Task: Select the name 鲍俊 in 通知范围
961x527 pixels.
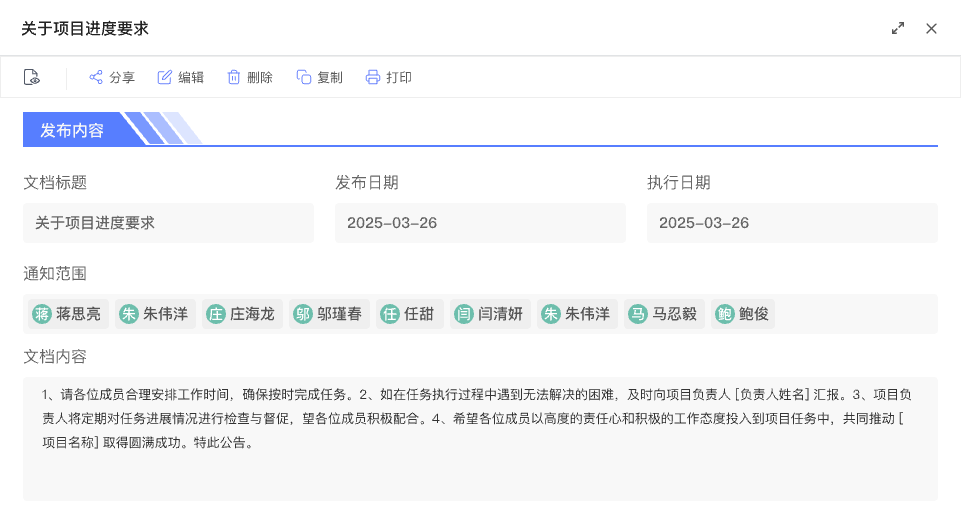Action: click(x=754, y=314)
